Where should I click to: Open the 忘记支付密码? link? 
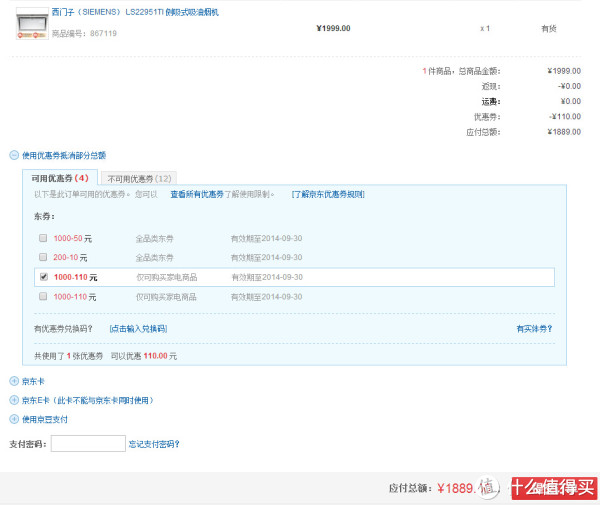click(154, 444)
